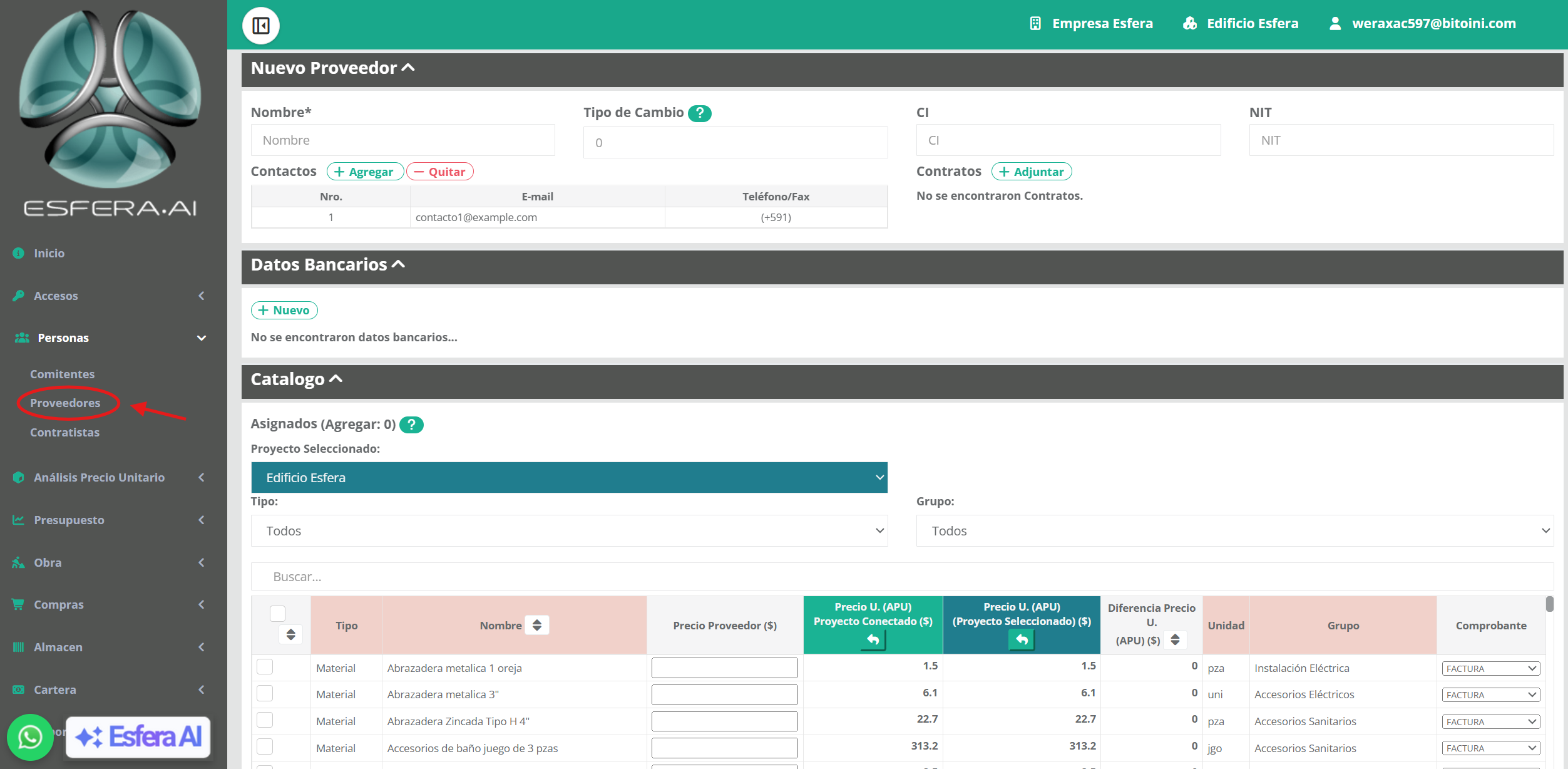Check the Abrazadera metalica 3" row
Screen dimensions: 1568x769
click(265, 693)
